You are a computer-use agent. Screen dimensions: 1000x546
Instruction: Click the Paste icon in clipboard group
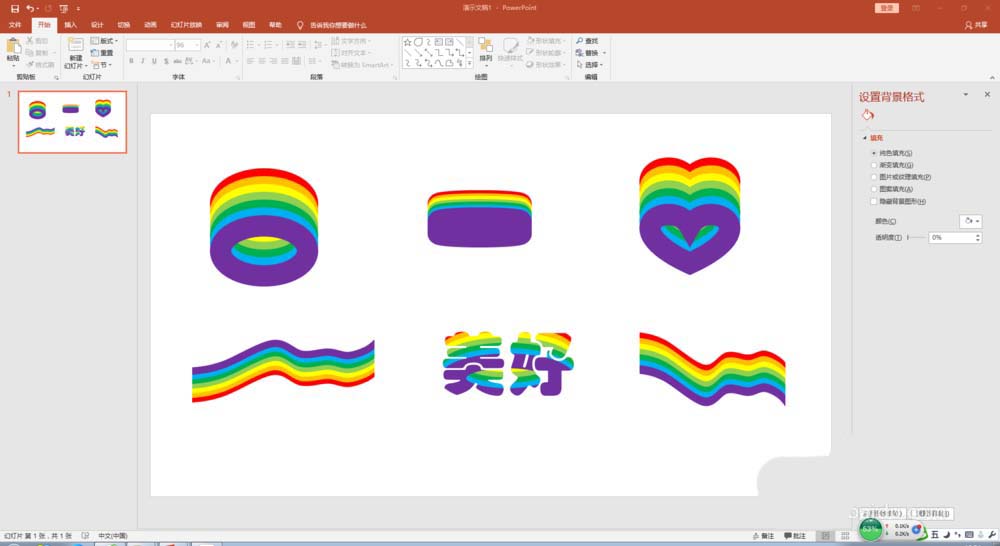(13, 47)
